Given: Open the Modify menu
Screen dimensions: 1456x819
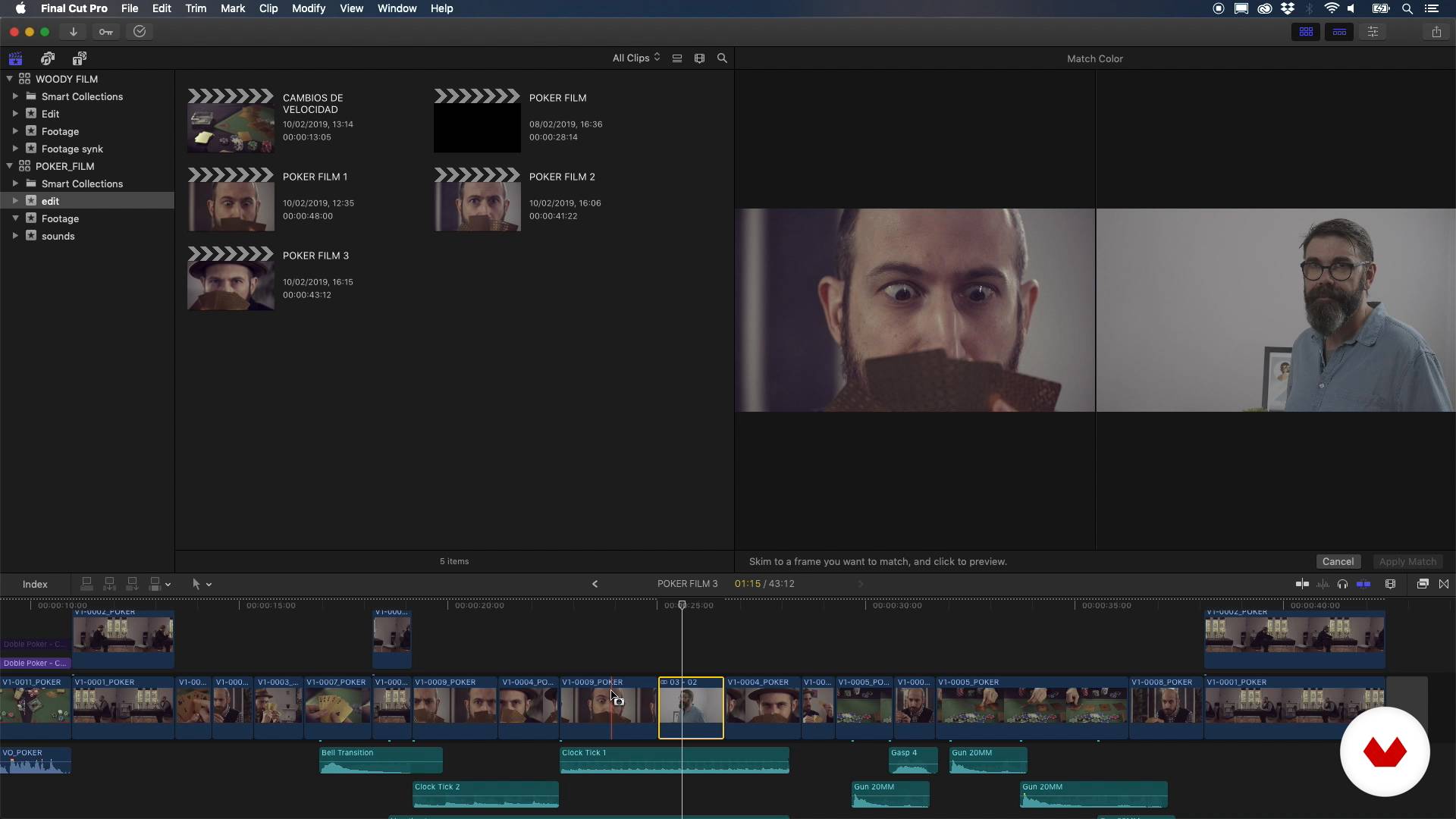Looking at the screenshot, I should (x=308, y=8).
